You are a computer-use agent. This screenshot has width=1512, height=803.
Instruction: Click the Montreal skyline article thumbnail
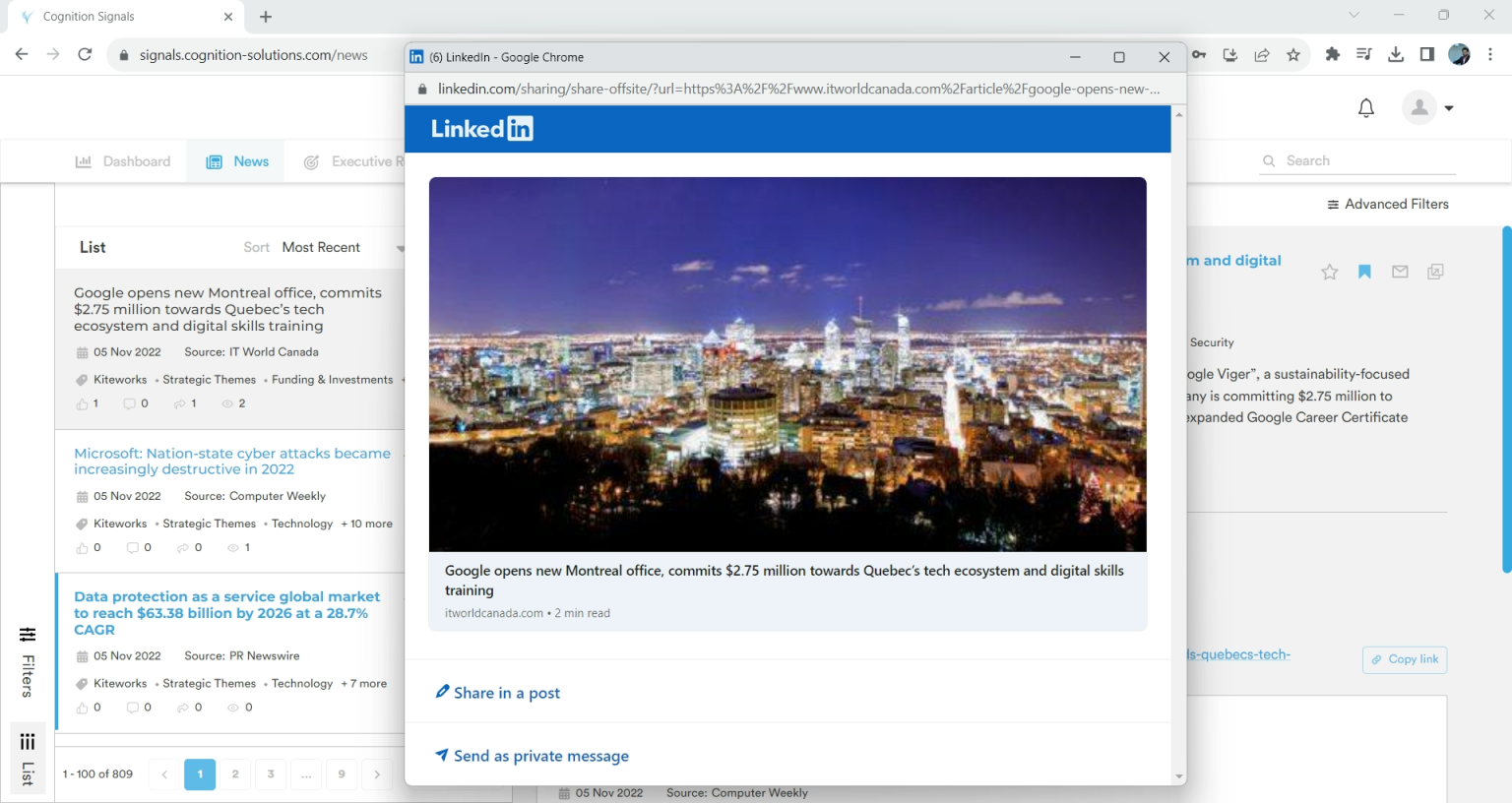[787, 364]
